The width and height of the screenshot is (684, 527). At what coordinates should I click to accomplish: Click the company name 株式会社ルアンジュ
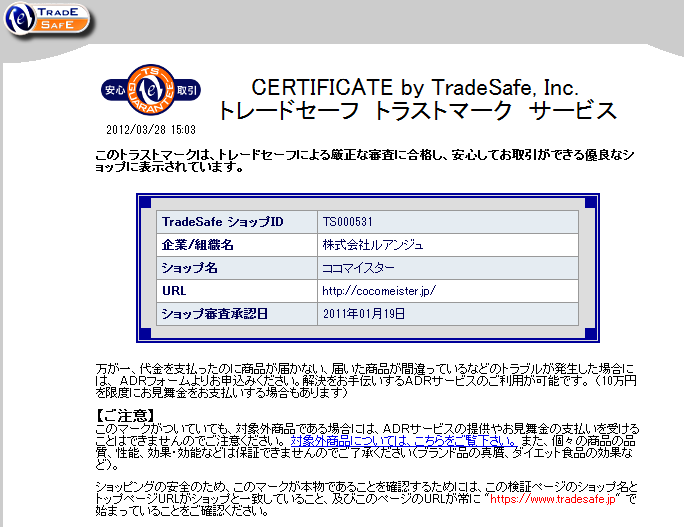373,245
